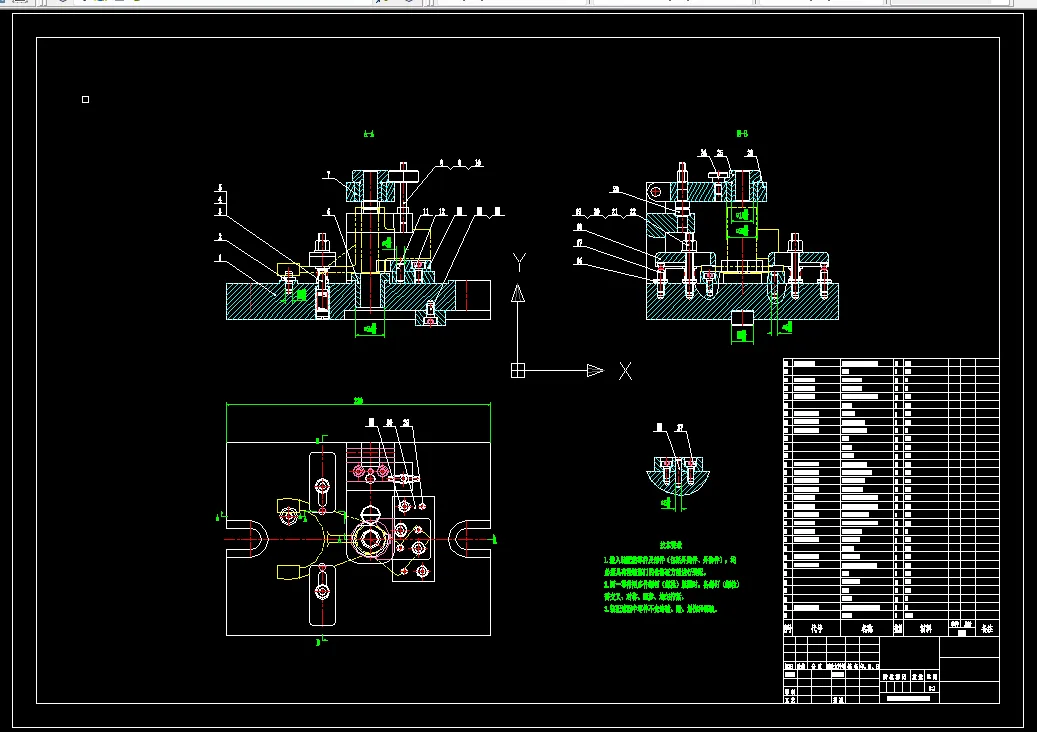
Task: Click the Y axis arrowhead of UCS icon
Action: click(x=518, y=293)
